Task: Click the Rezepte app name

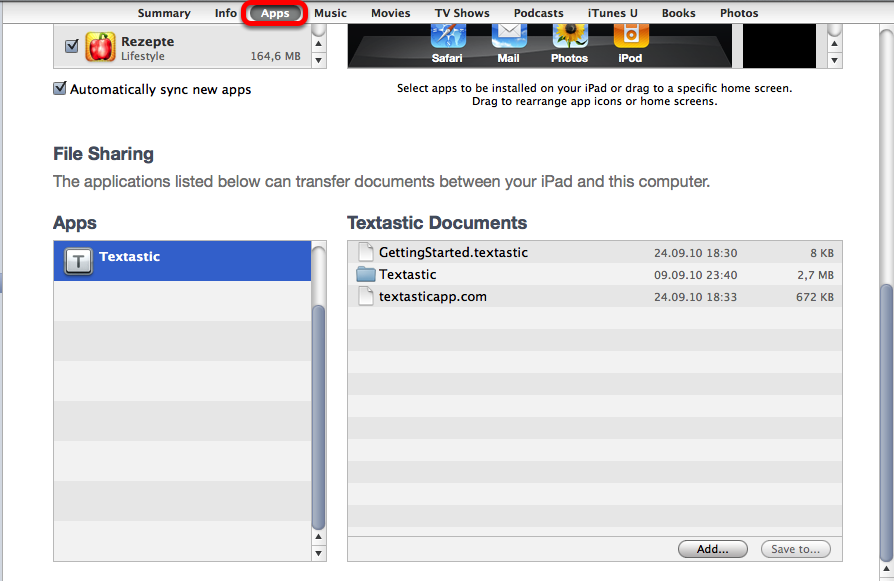Action: [x=148, y=42]
